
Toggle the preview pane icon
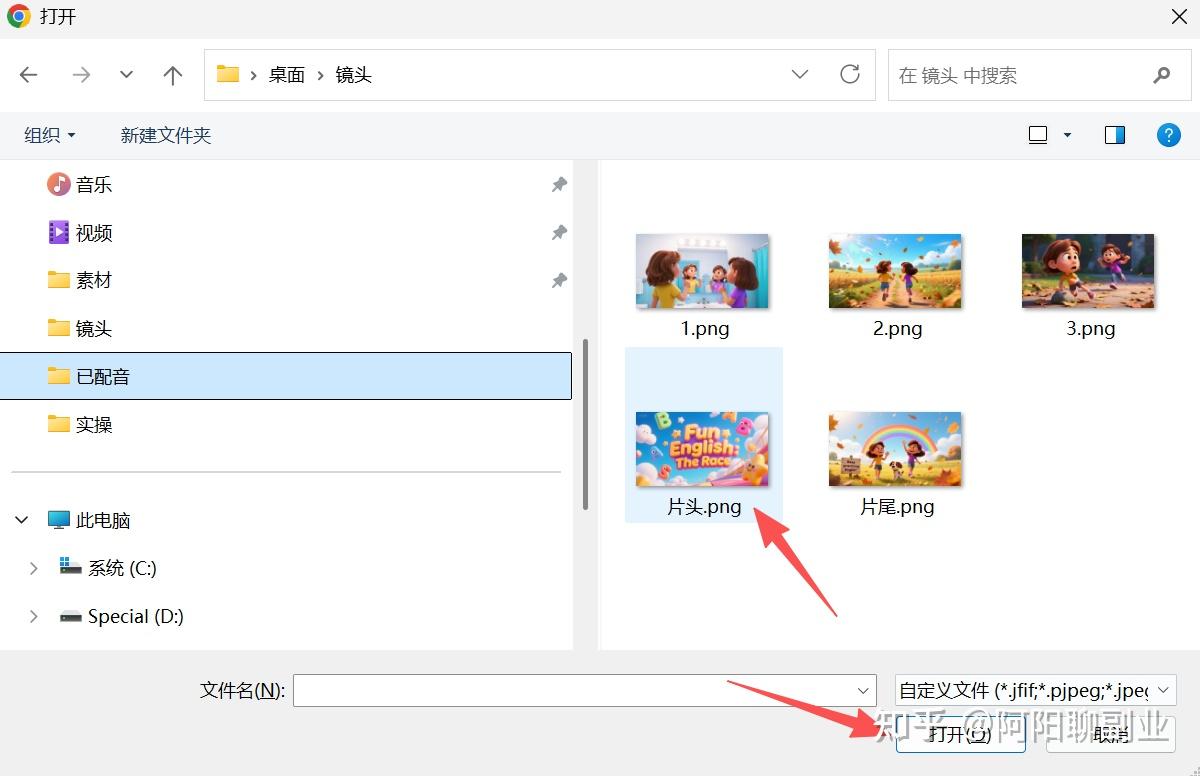tap(1115, 135)
